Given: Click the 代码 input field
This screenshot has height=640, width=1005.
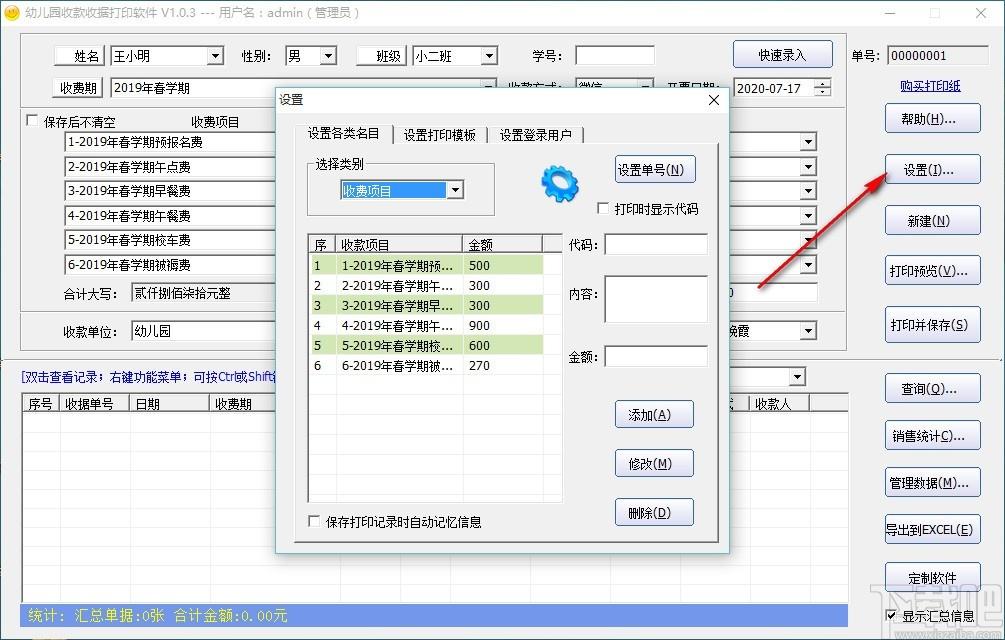Looking at the screenshot, I should 656,244.
